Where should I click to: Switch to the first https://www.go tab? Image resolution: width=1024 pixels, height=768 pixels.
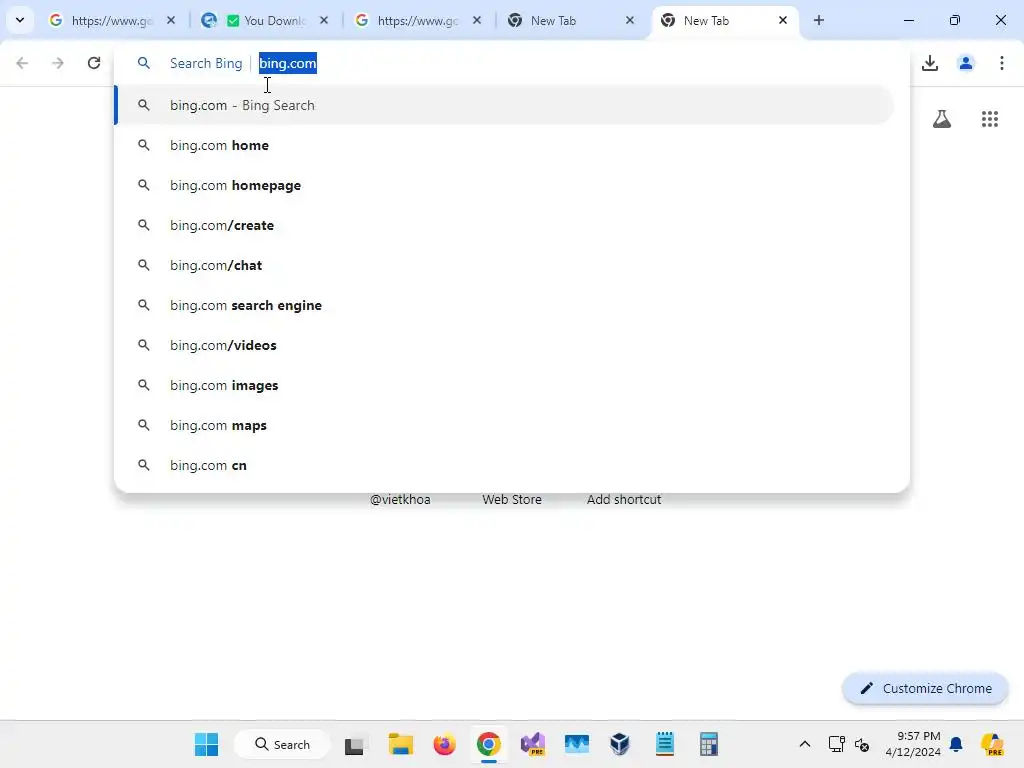[x=101, y=20]
